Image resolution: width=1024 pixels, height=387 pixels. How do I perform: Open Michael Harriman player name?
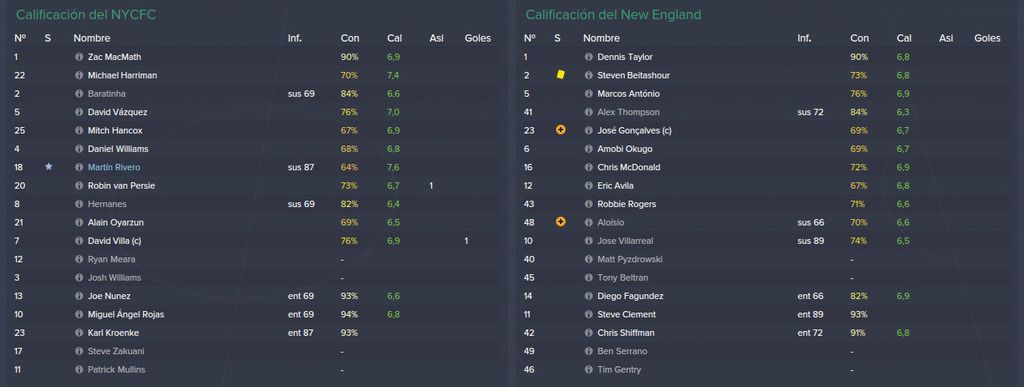pyautogui.click(x=122, y=75)
